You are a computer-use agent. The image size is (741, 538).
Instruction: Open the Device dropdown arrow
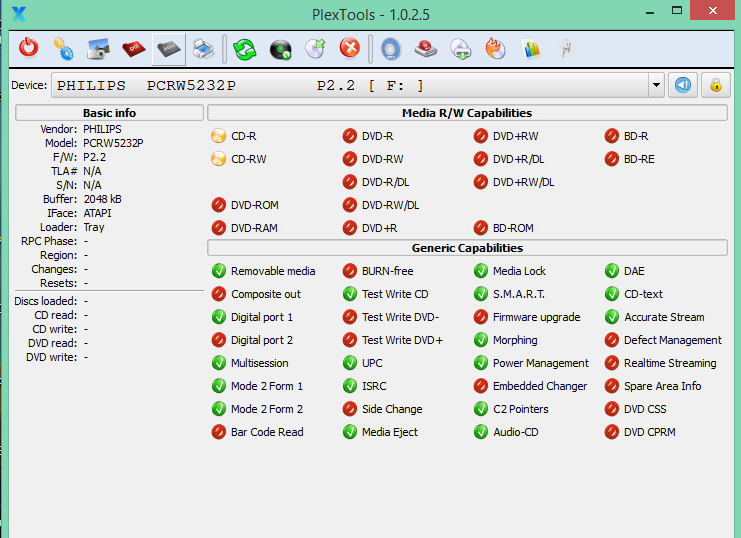pos(656,85)
